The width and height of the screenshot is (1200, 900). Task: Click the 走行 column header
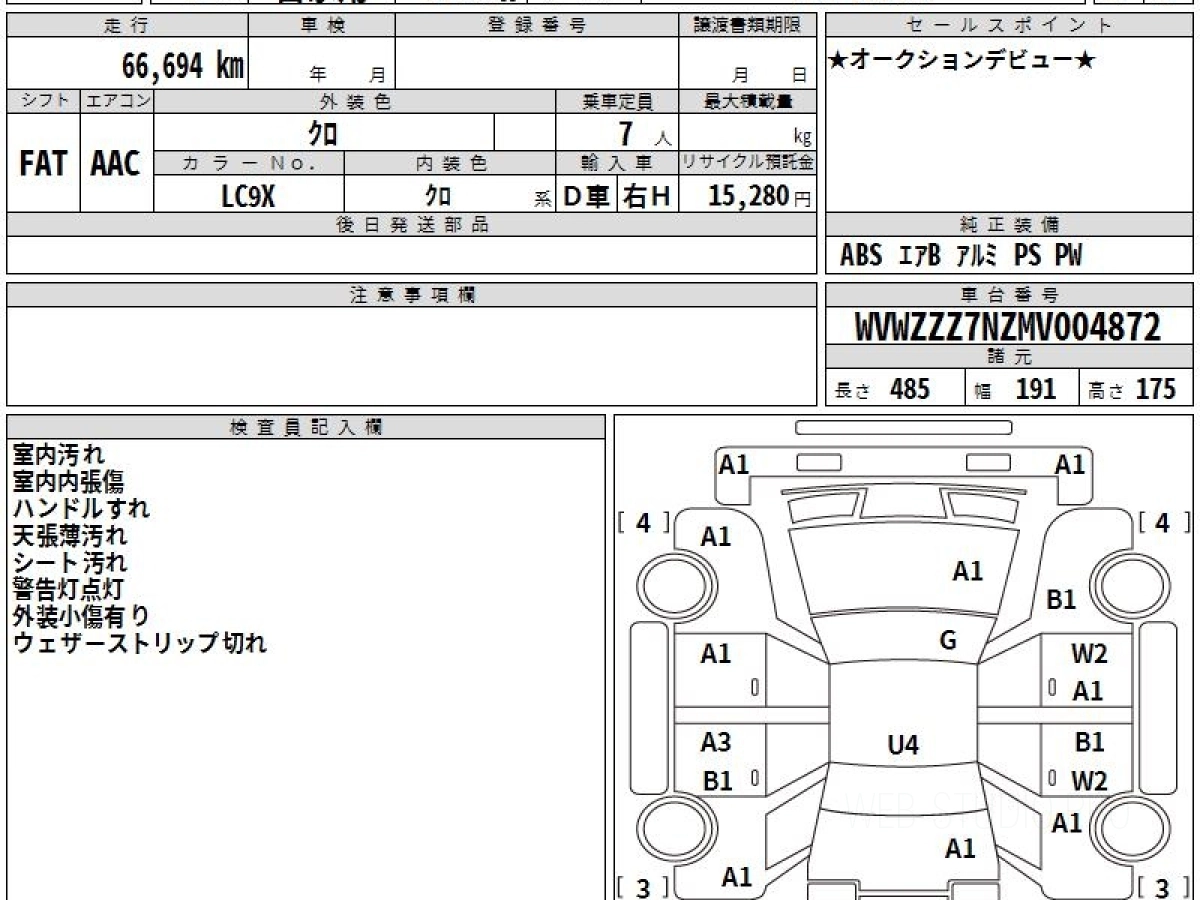pyautogui.click(x=127, y=26)
